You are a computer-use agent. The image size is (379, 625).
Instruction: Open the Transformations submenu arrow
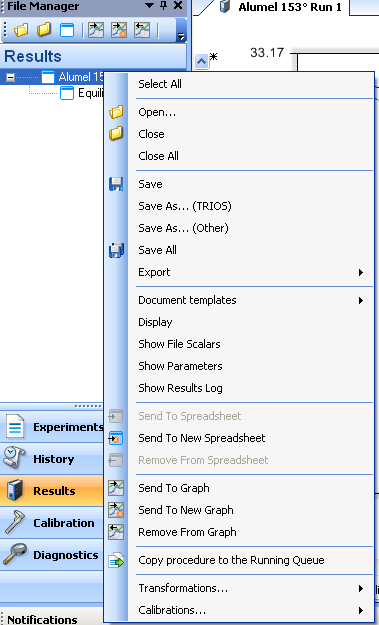[361, 588]
